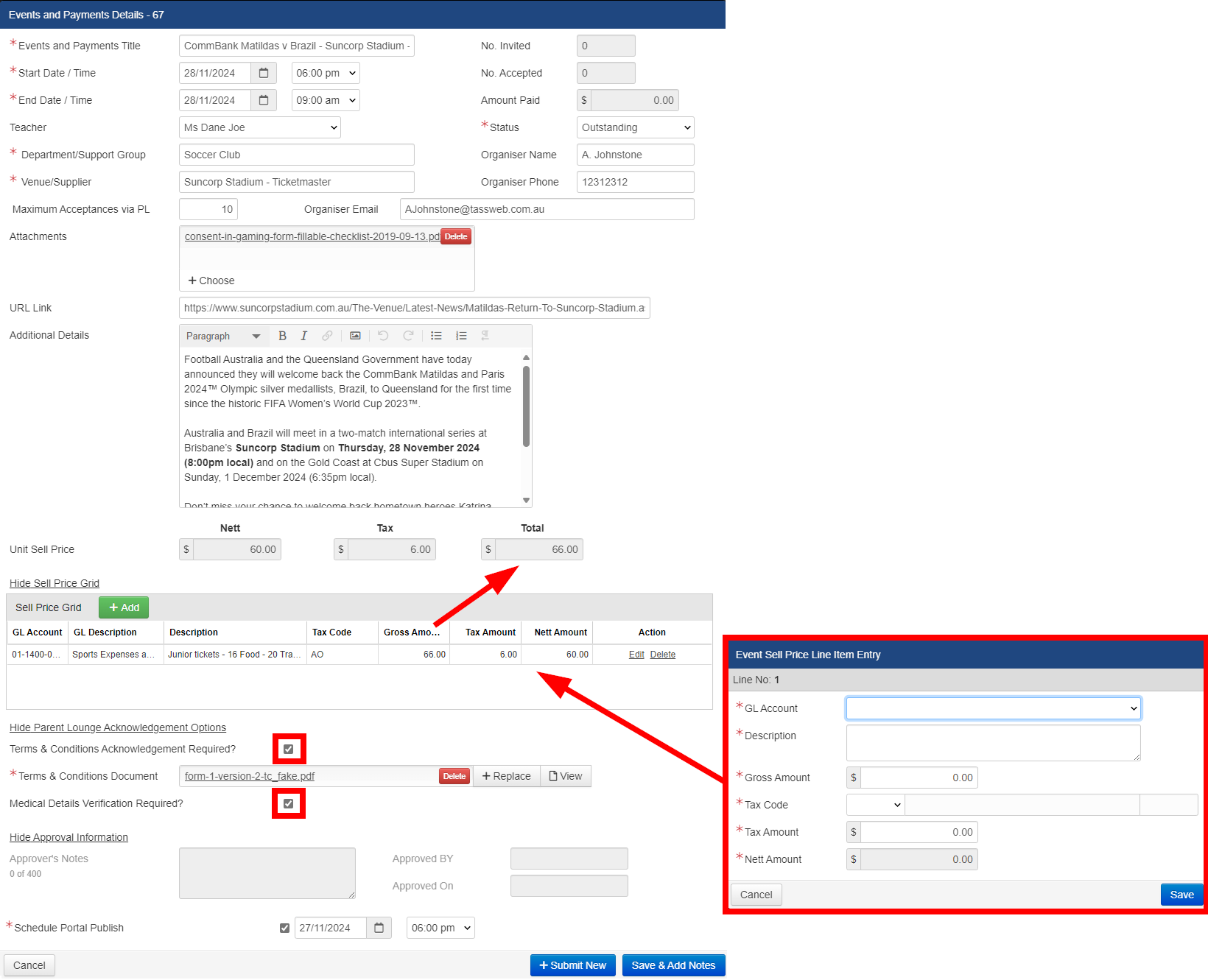Toggle Terms & Conditions Acknowledgement Required checkbox

289,749
